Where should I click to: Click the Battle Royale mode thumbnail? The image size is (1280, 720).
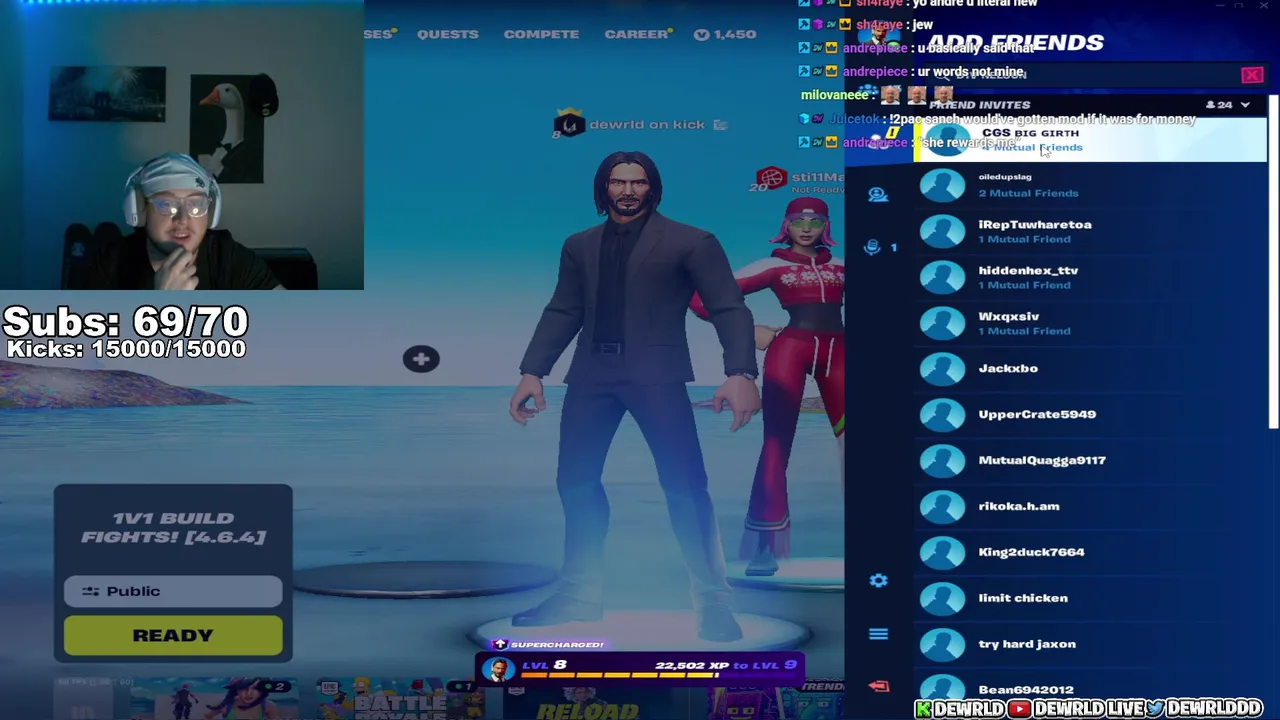[400, 700]
